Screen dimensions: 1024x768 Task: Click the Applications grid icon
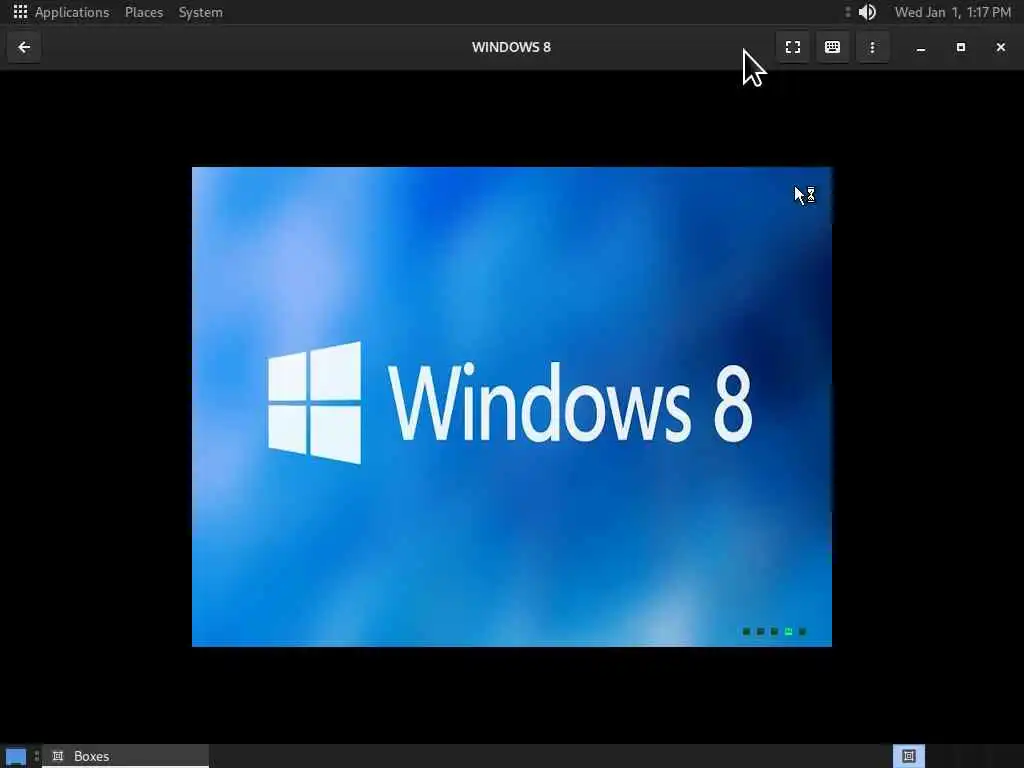(20, 12)
